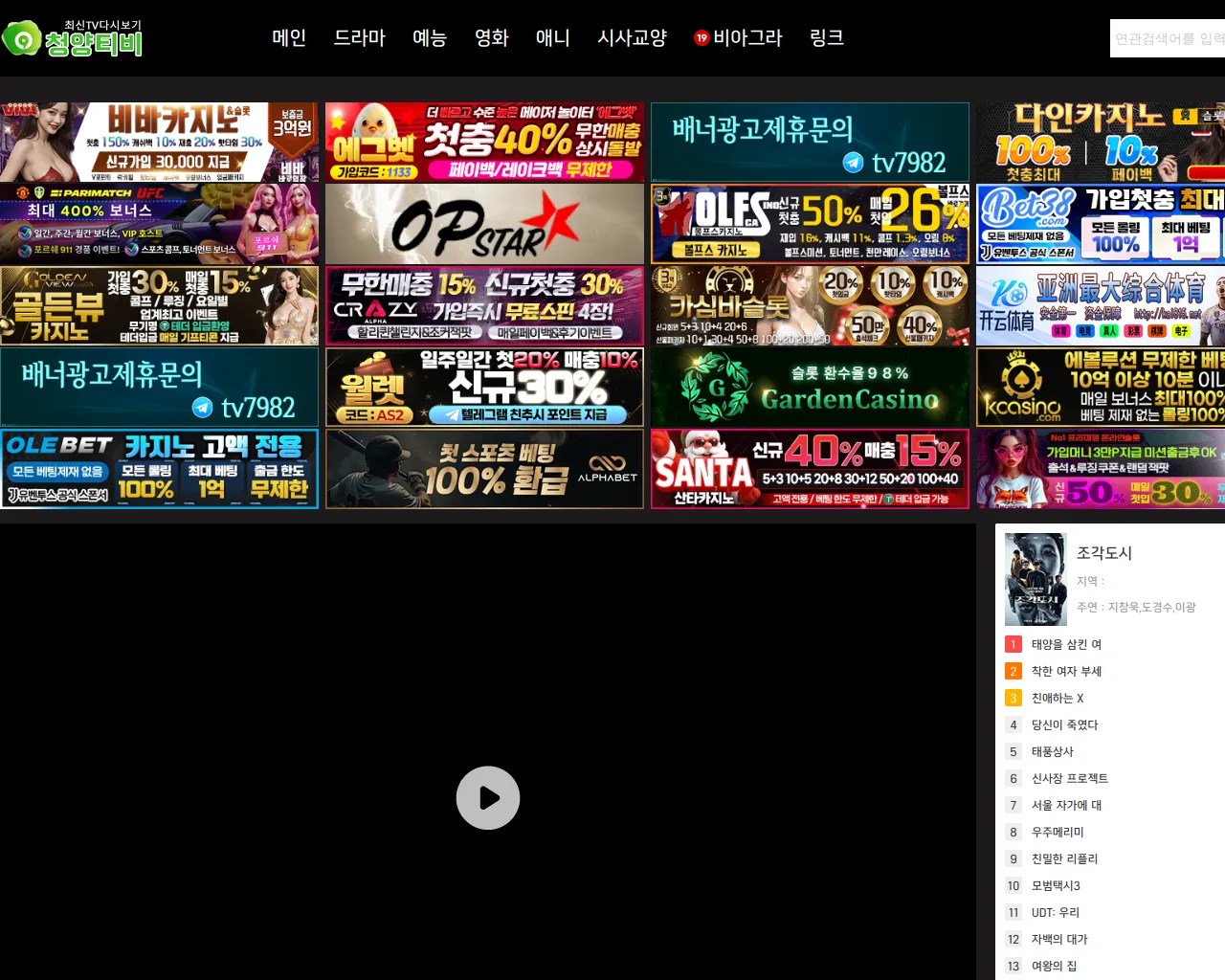Click the Bet38 banner
The image size is (1225, 980).
click(1101, 224)
